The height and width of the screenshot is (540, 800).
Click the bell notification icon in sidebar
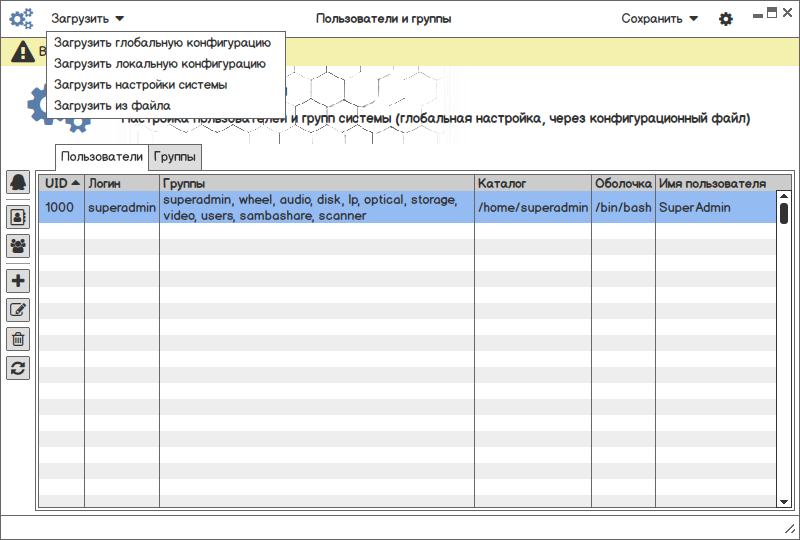[x=18, y=182]
